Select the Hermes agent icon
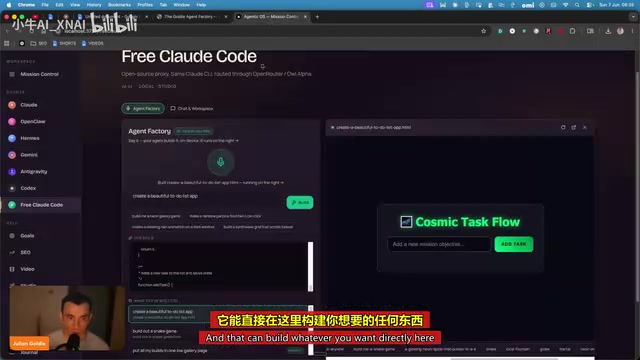640x360 pixels. [12, 138]
